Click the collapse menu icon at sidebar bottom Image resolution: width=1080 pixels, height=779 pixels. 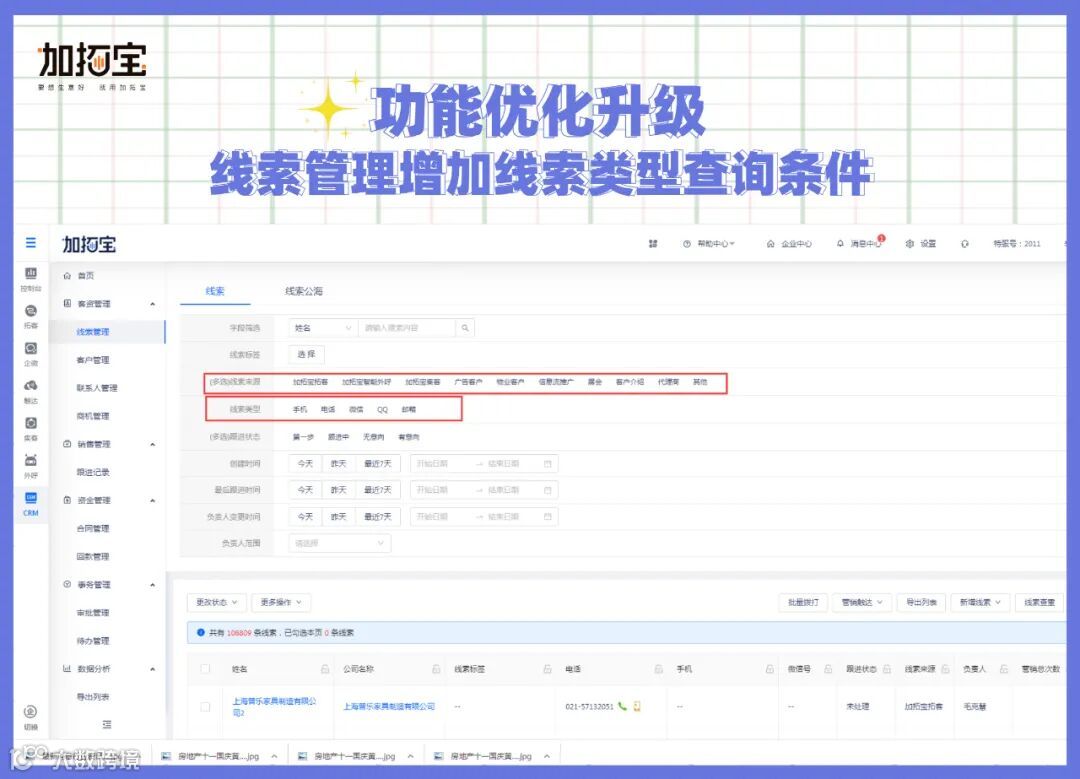coord(107,725)
